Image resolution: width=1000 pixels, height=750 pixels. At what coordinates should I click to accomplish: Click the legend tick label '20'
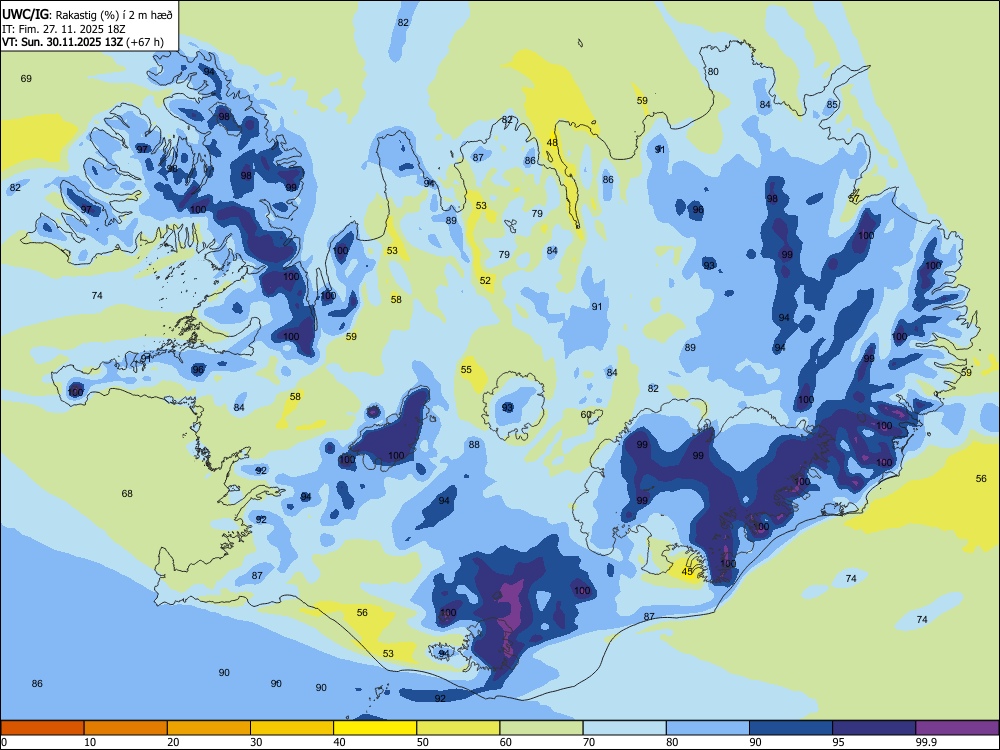173,742
